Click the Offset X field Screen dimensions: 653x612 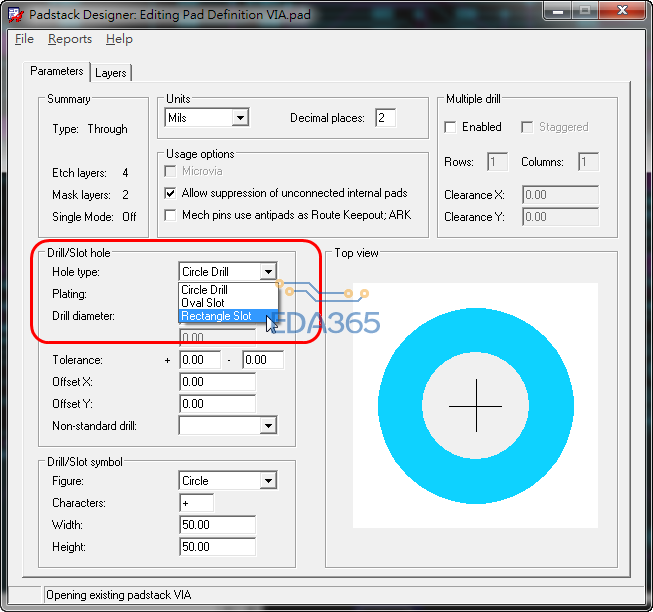217,382
